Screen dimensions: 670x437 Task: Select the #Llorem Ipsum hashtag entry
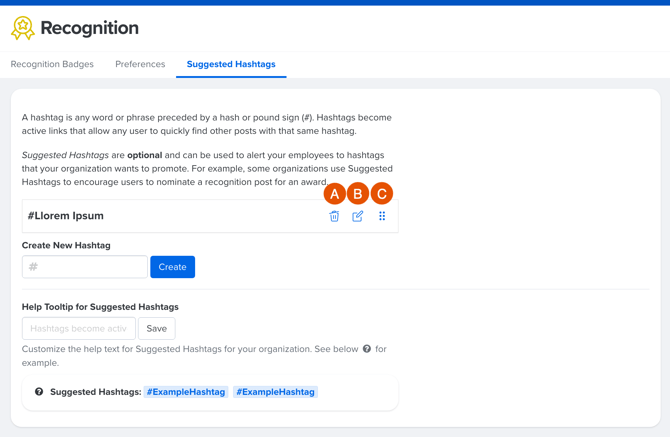click(66, 216)
